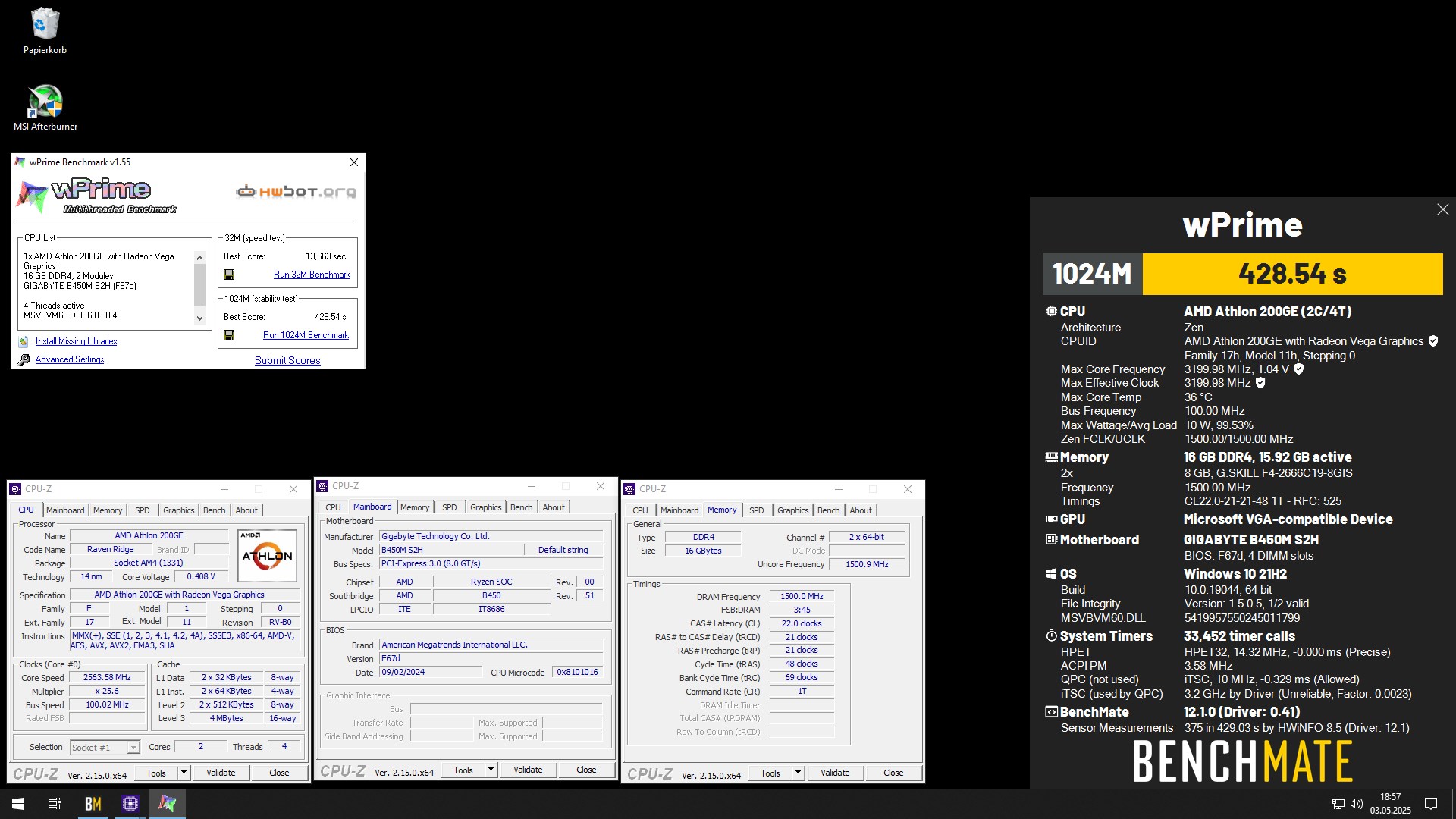Click the 428.54 s yellow score bar
The width and height of the screenshot is (1456, 819).
coord(1292,274)
